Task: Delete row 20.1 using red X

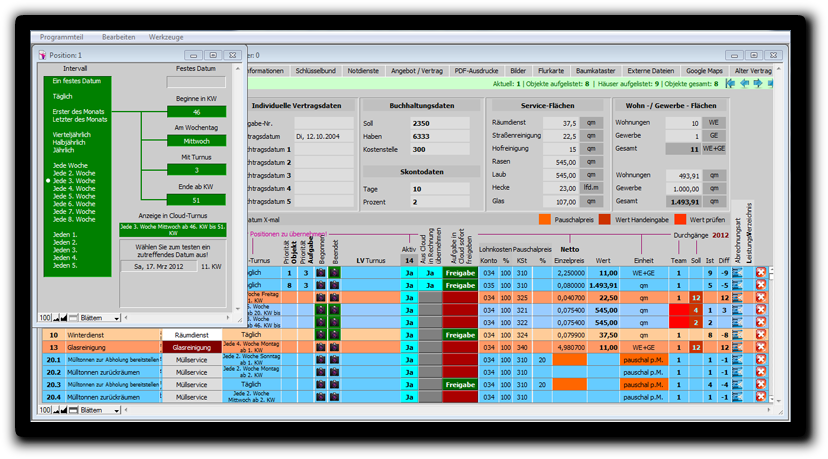Action: coord(760,359)
